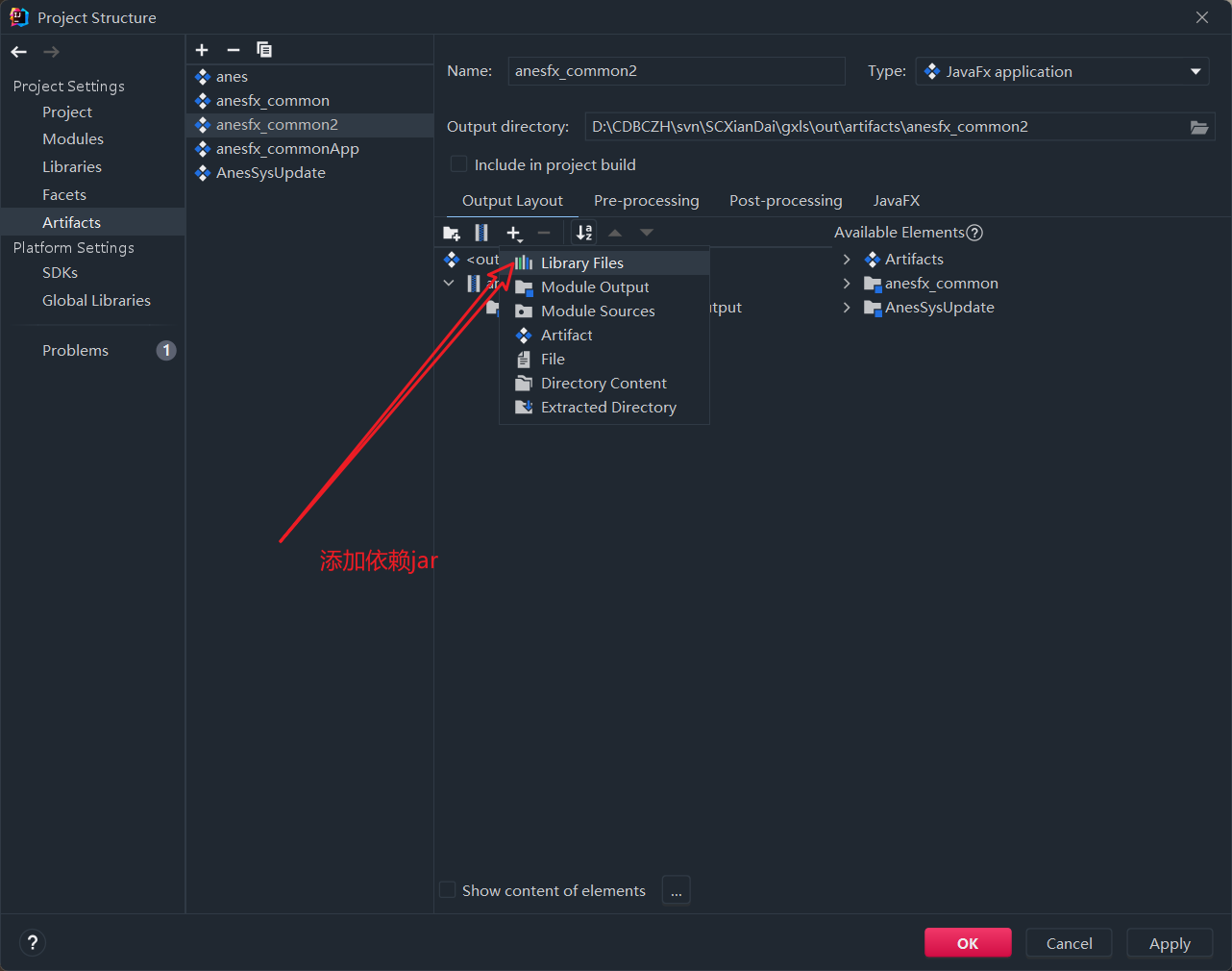The image size is (1232, 971).
Task: Create an archive in the output layout toolbar
Action: (481, 233)
